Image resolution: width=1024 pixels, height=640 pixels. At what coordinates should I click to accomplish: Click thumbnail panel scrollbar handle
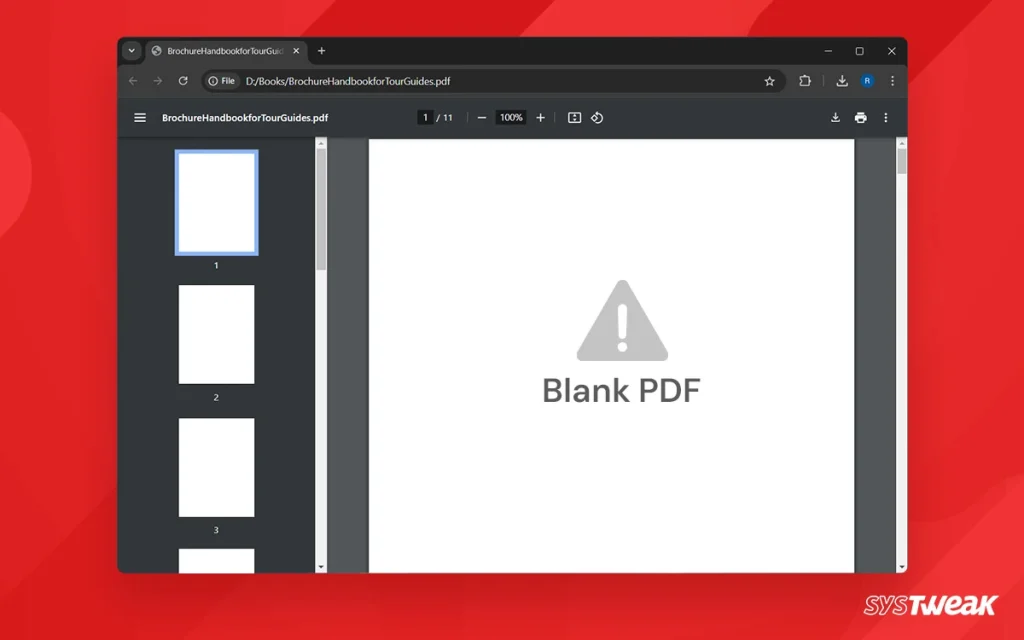tap(321, 209)
